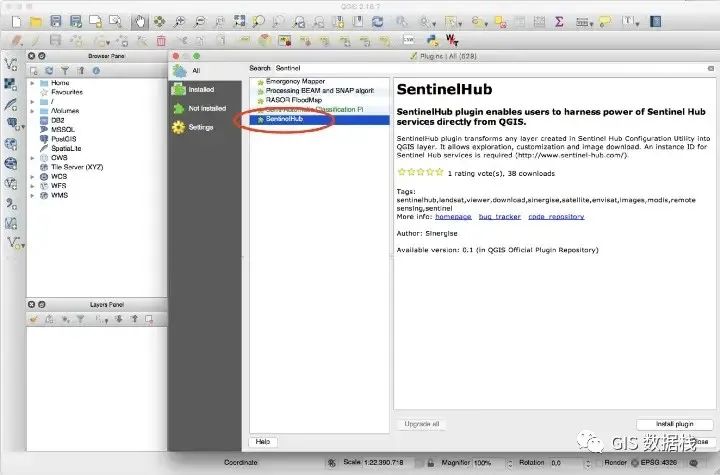Click the Browser Panel refresh icon
Screen dimensions: 720x475
tap(49, 71)
